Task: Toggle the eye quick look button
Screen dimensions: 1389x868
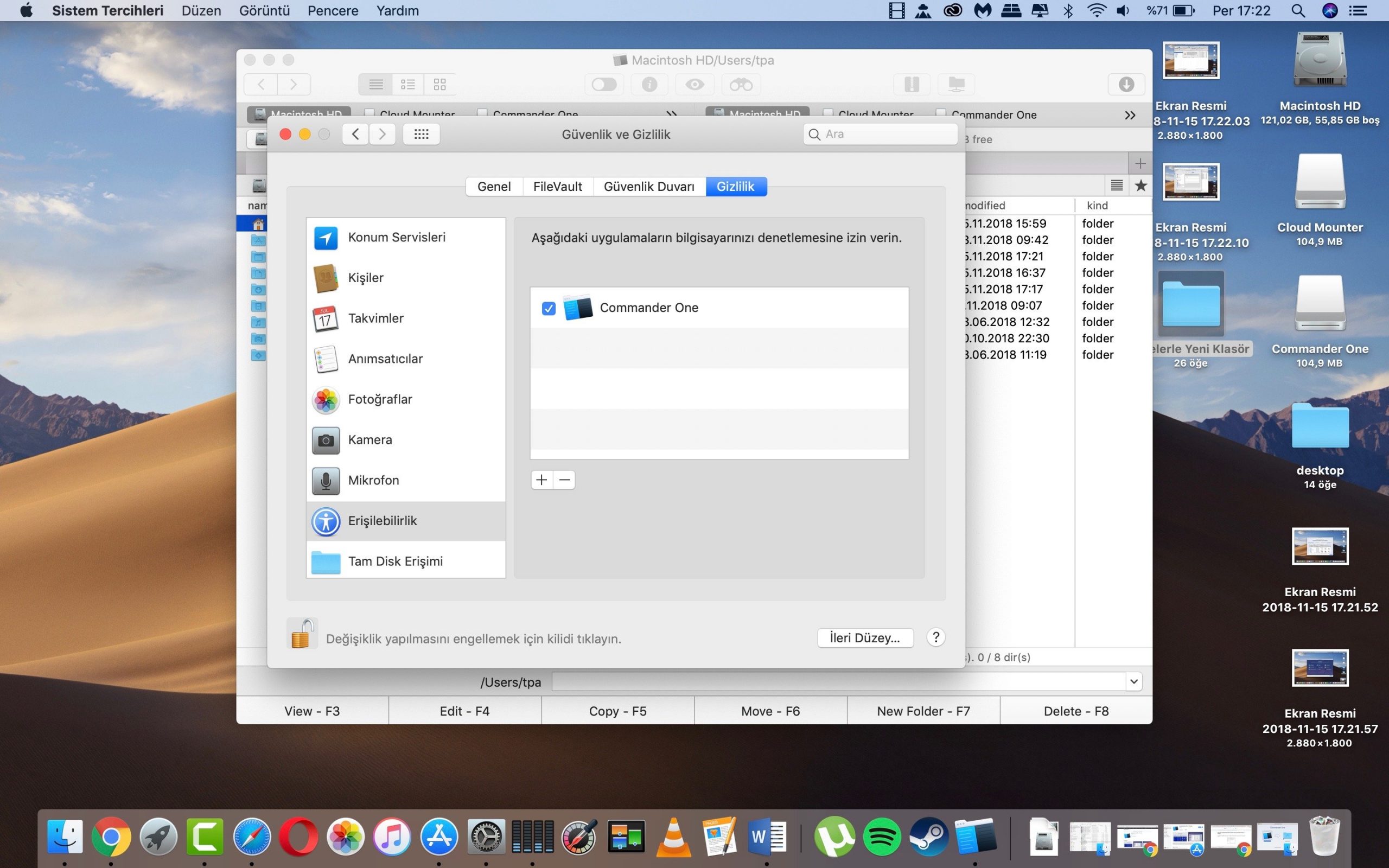Action: click(x=694, y=85)
